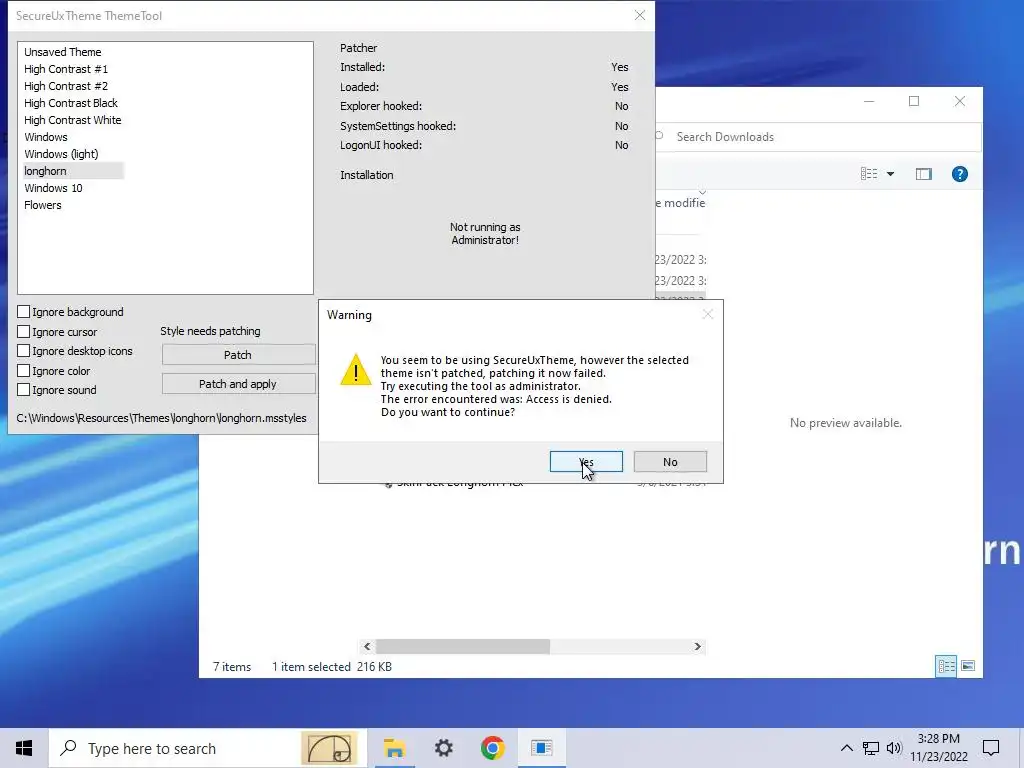
Task: Click the Search Downloads field in Explorer
Action: click(x=816, y=136)
